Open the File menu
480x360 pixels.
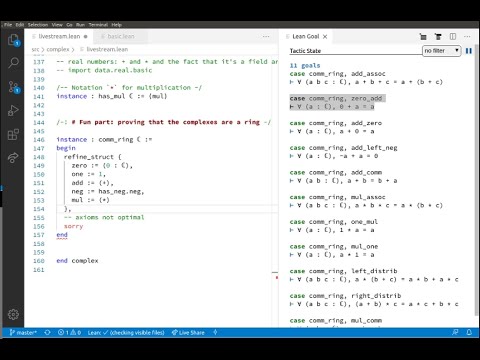(8, 25)
